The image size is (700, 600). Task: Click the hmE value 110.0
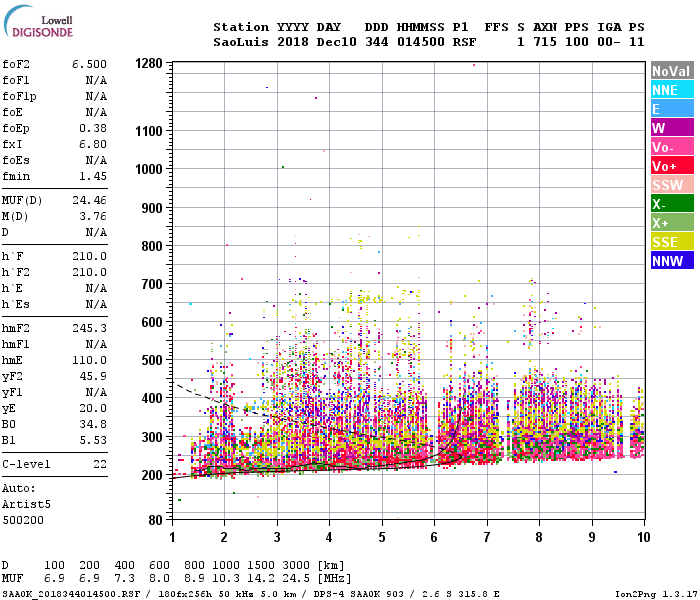tap(89, 361)
